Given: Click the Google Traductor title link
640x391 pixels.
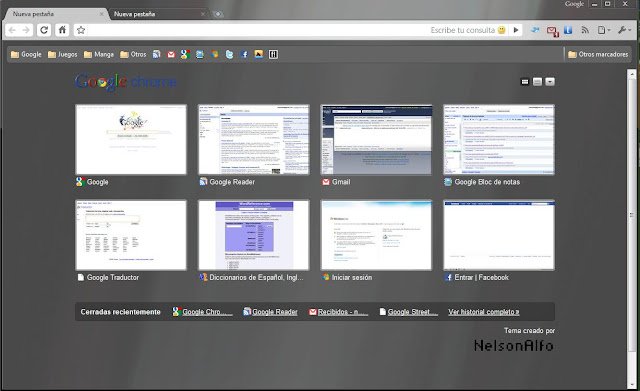Looking at the screenshot, I should (113, 278).
